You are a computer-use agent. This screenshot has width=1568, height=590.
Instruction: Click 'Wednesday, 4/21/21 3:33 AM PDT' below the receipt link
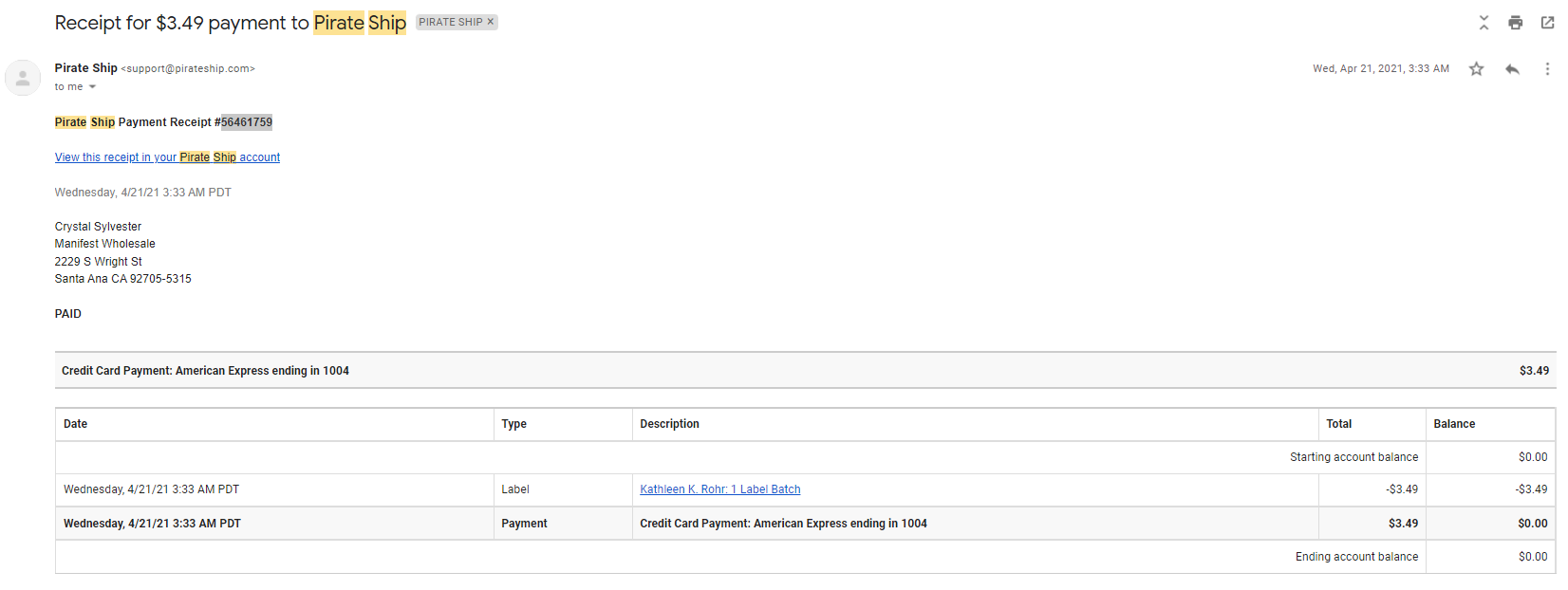(x=143, y=193)
